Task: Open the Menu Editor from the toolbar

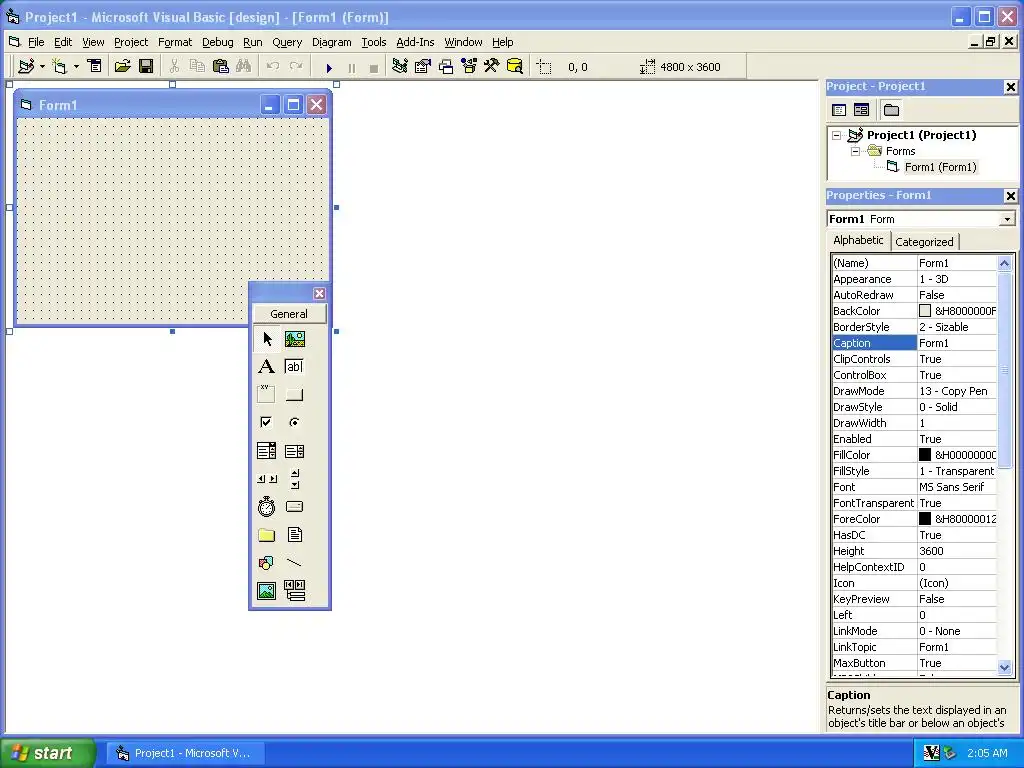Action: (95, 66)
